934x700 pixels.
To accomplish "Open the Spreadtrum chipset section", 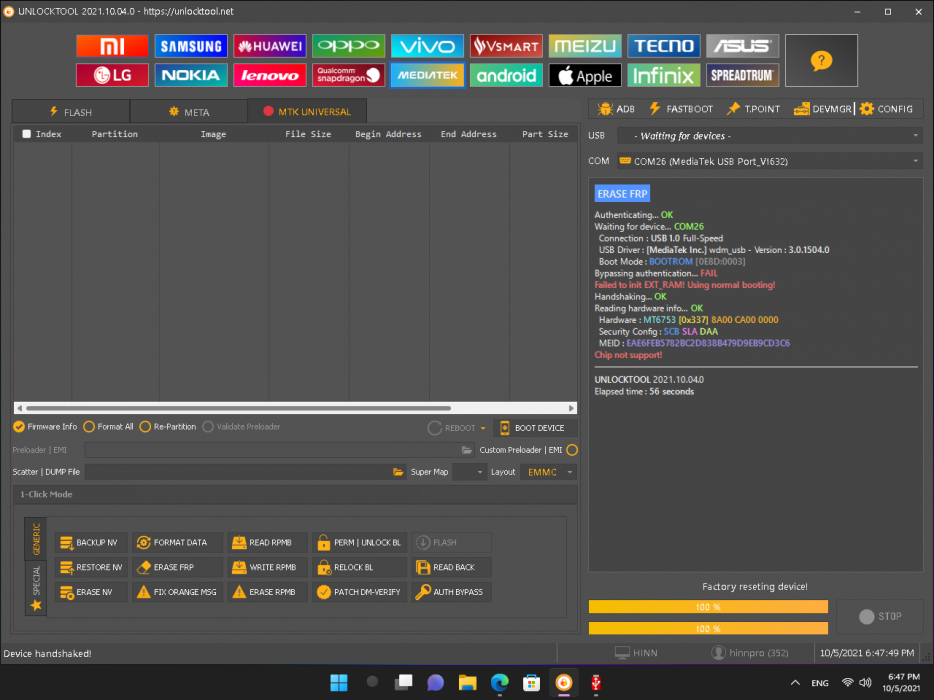I will [742, 75].
